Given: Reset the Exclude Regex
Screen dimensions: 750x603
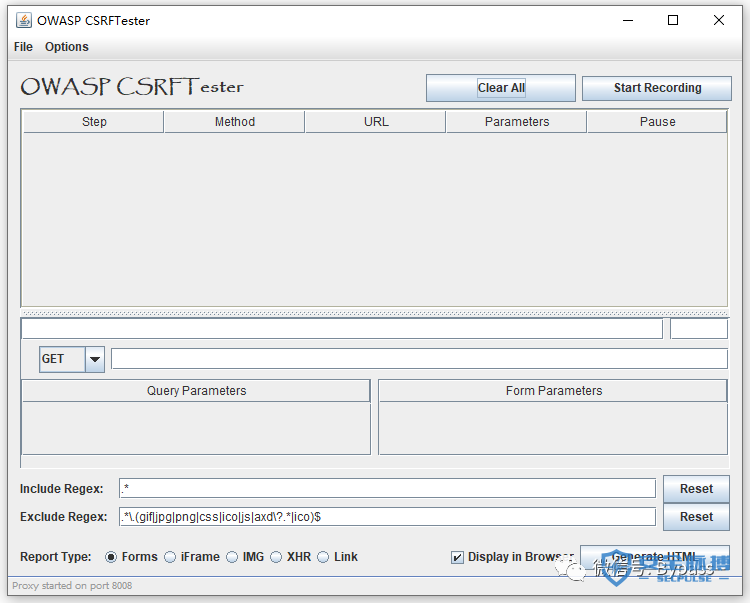Looking at the screenshot, I should click(x=696, y=517).
